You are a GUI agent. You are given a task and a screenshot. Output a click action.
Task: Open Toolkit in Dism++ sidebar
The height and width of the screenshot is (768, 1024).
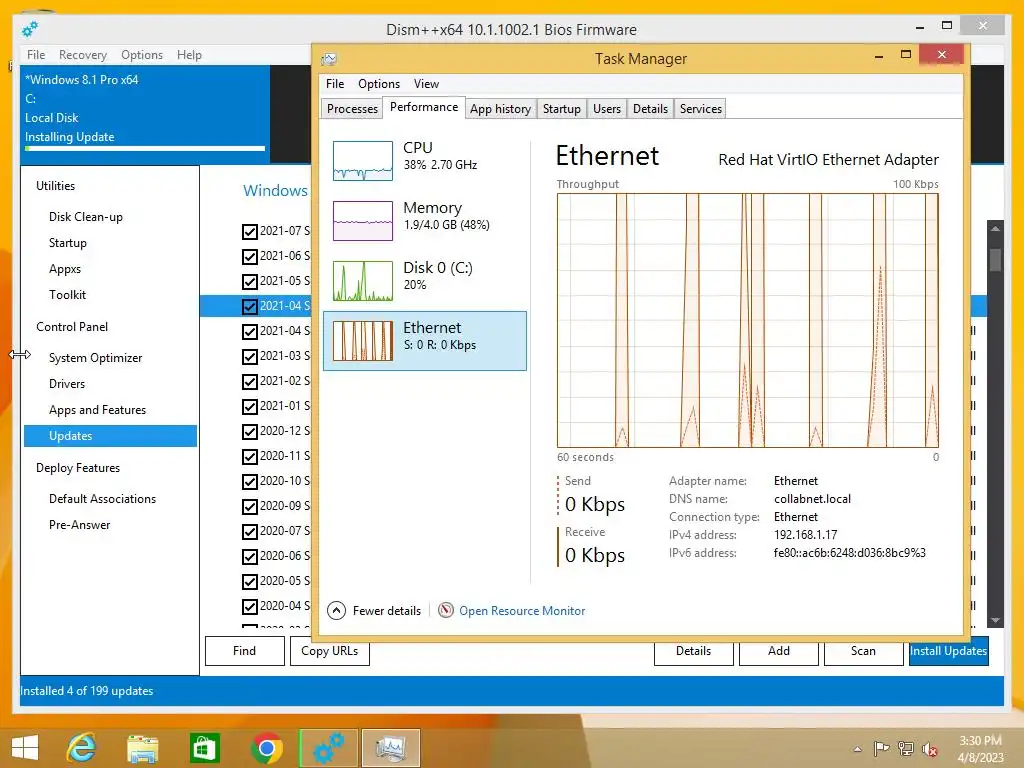67,295
